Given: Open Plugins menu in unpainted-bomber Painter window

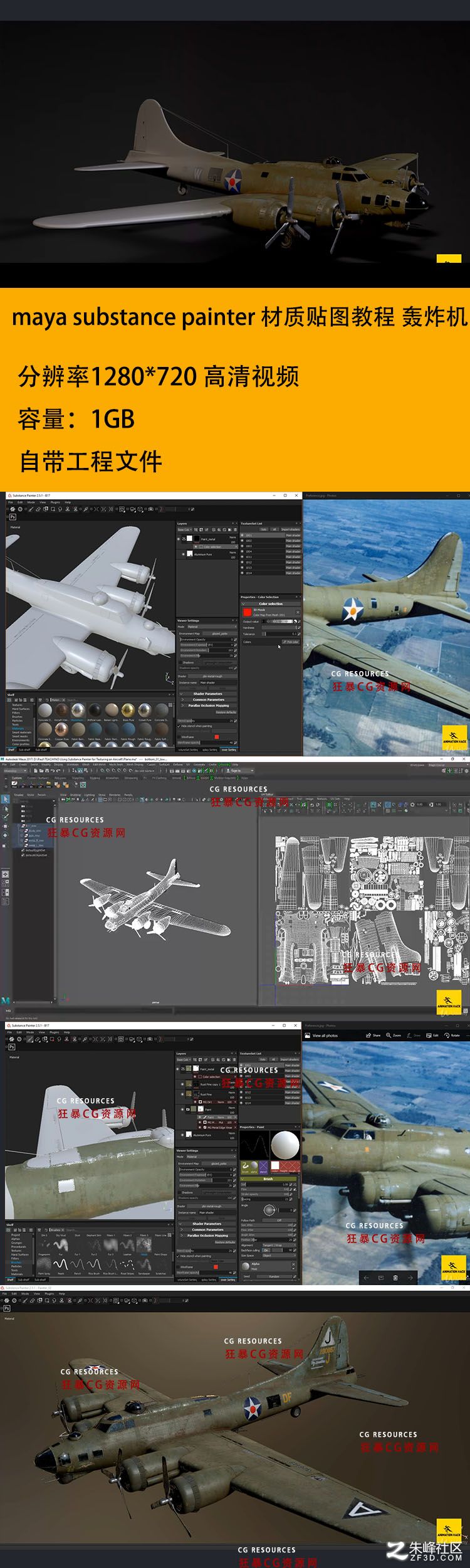Looking at the screenshot, I should point(55,502).
